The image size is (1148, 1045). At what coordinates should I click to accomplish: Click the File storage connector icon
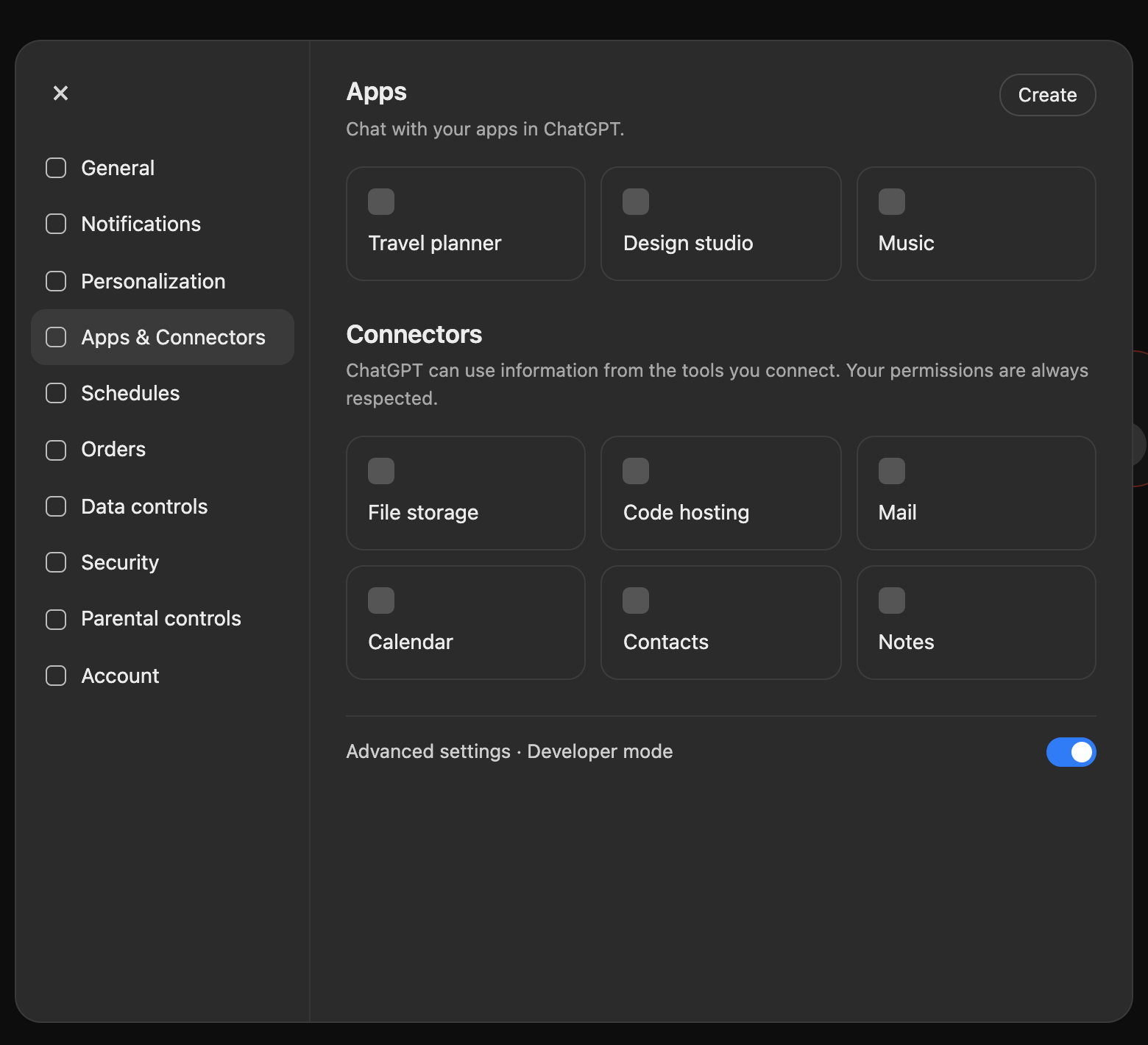[381, 471]
